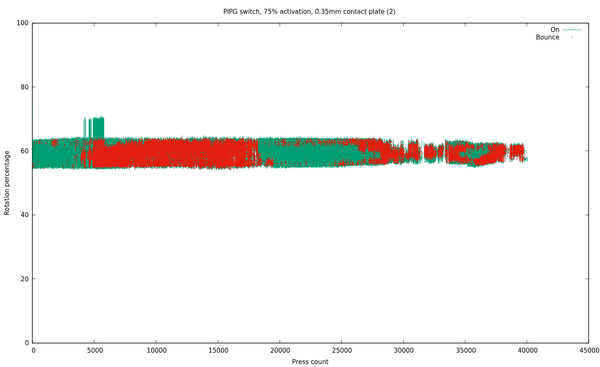Click the 'Bounce' legend label
The width and height of the screenshot is (600, 367).
coord(547,37)
